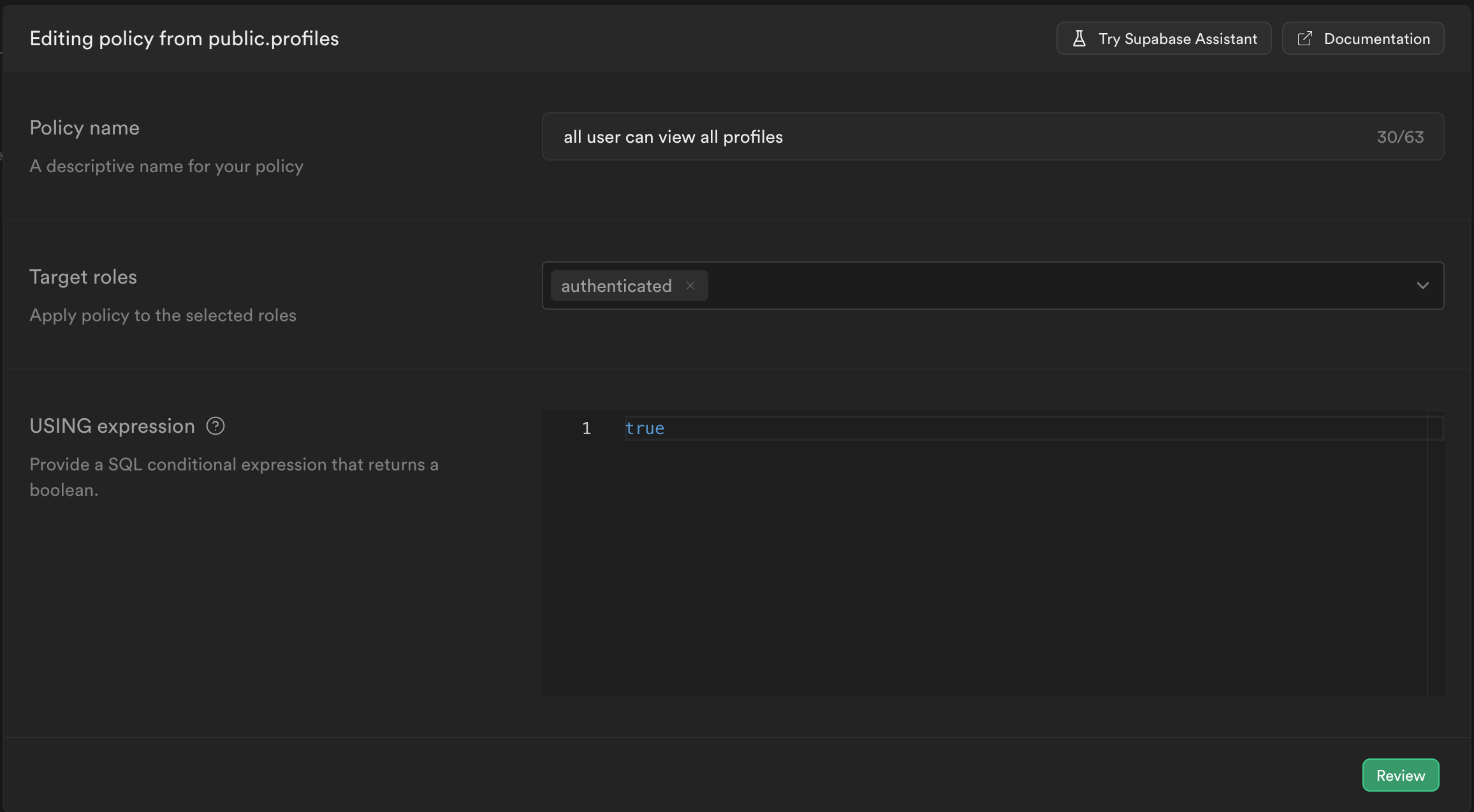Click the 'USING expression' label text
Image resolution: width=1474 pixels, height=812 pixels.
(x=112, y=426)
